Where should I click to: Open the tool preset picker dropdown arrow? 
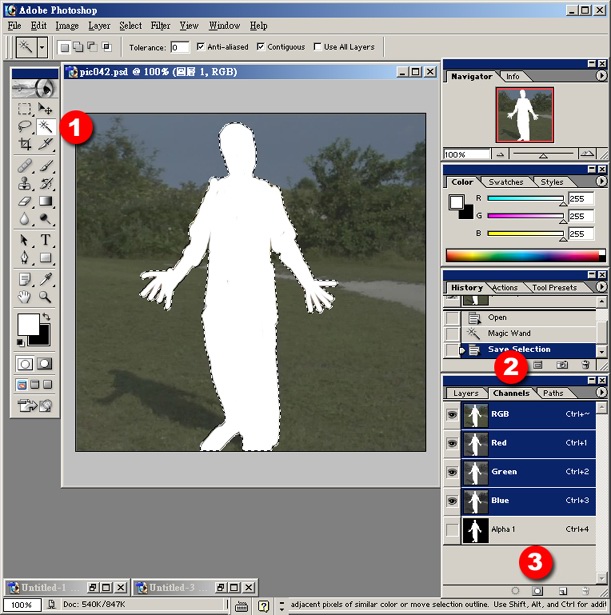[x=42, y=47]
